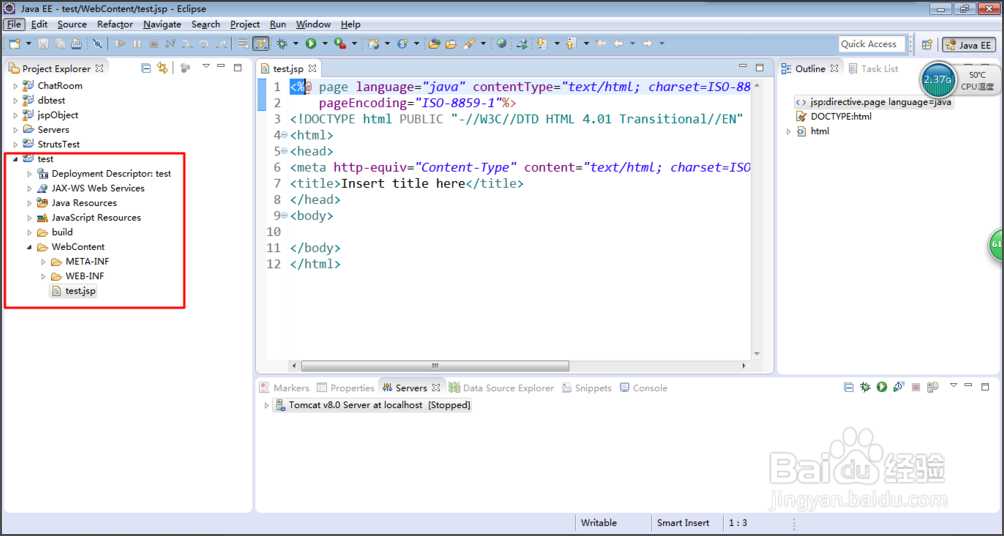The image size is (1004, 536).
Task: Switch to the Properties tab
Action: [x=346, y=388]
